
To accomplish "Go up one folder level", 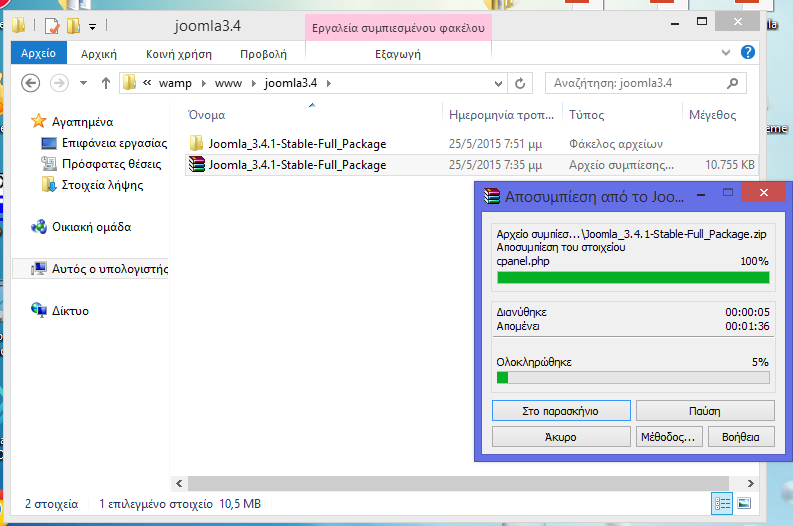I will pyautogui.click(x=105, y=83).
